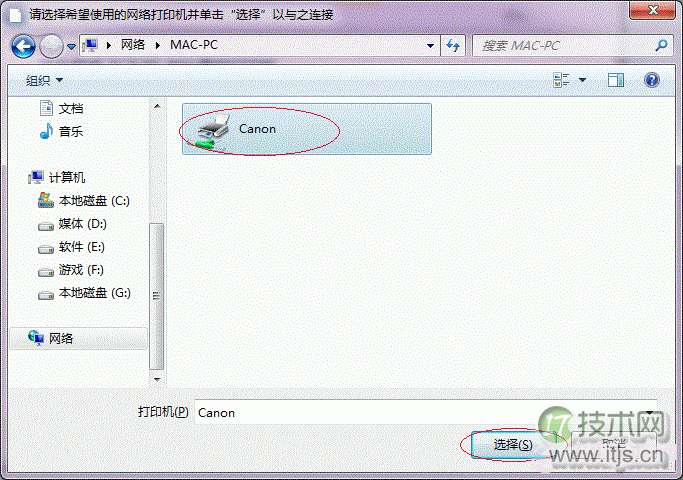Select 本地磁盘 (C:) in sidebar
The height and width of the screenshot is (480, 683).
click(x=84, y=201)
